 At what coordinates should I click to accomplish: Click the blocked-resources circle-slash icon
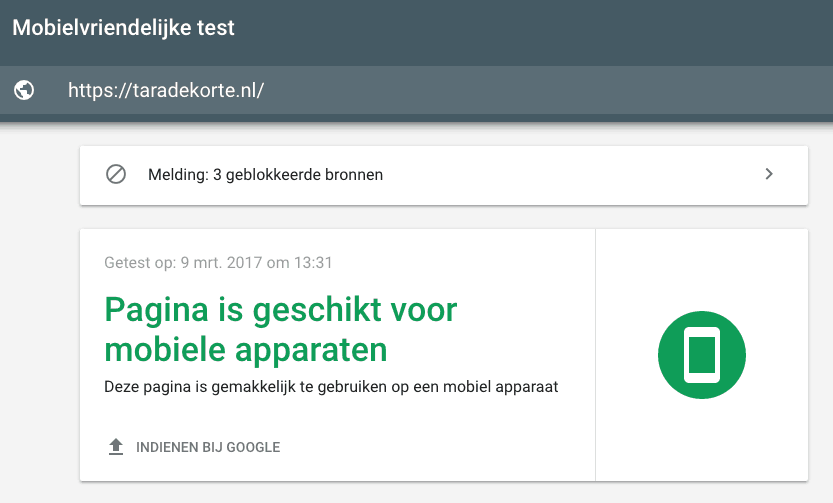[x=116, y=174]
